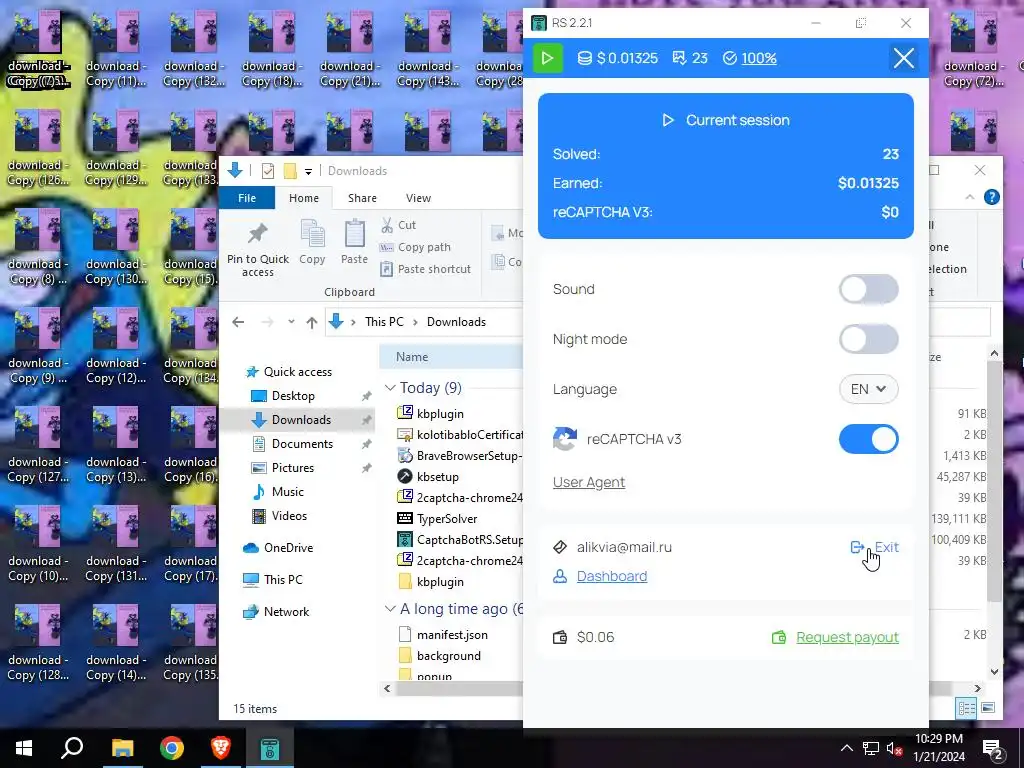Select This PC in navigation pane
The image size is (1024, 768).
click(x=283, y=579)
